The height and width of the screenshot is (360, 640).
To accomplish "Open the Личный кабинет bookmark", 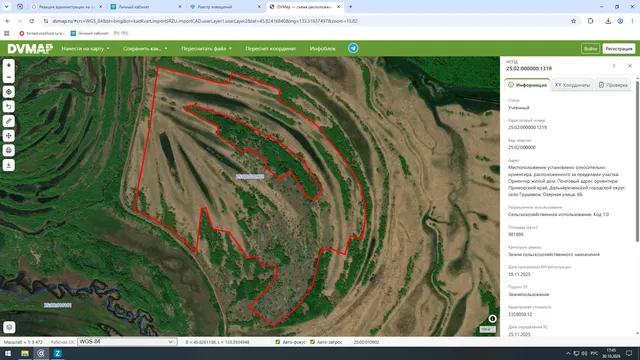I will 89,33.
